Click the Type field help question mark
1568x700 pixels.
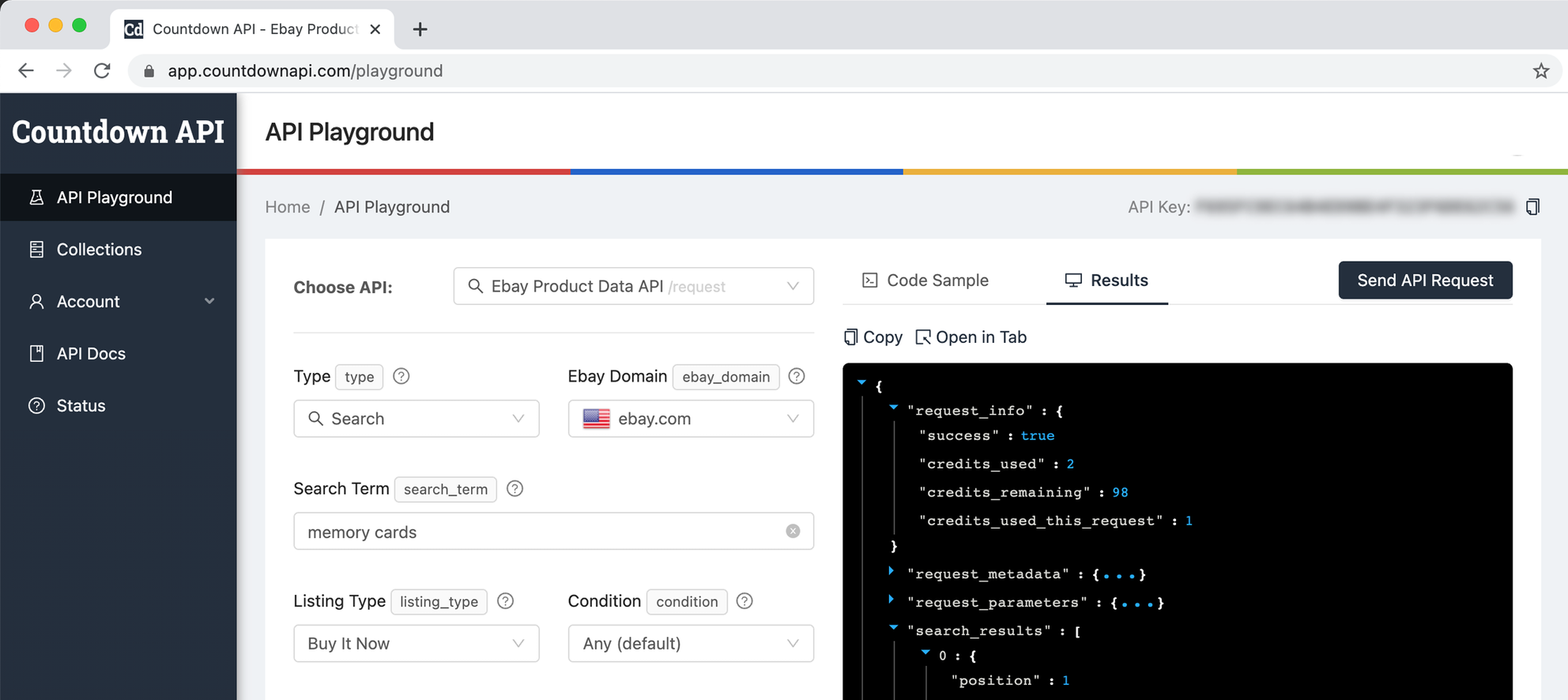pos(401,377)
